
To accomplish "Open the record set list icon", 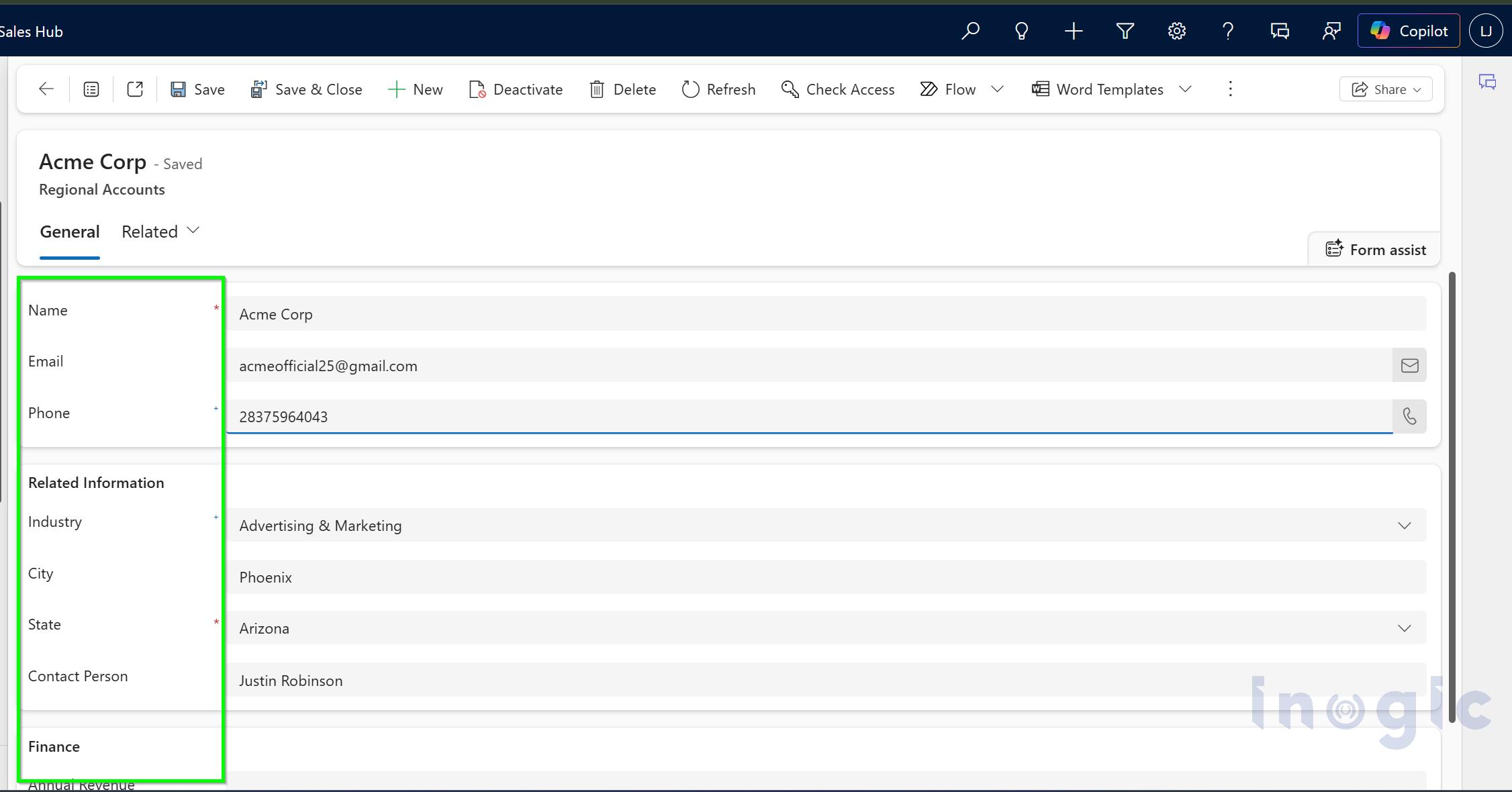I will (91, 89).
